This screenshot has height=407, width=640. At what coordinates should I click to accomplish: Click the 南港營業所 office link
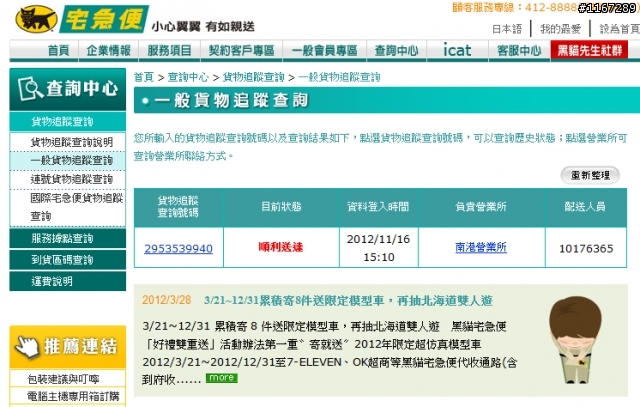point(481,247)
